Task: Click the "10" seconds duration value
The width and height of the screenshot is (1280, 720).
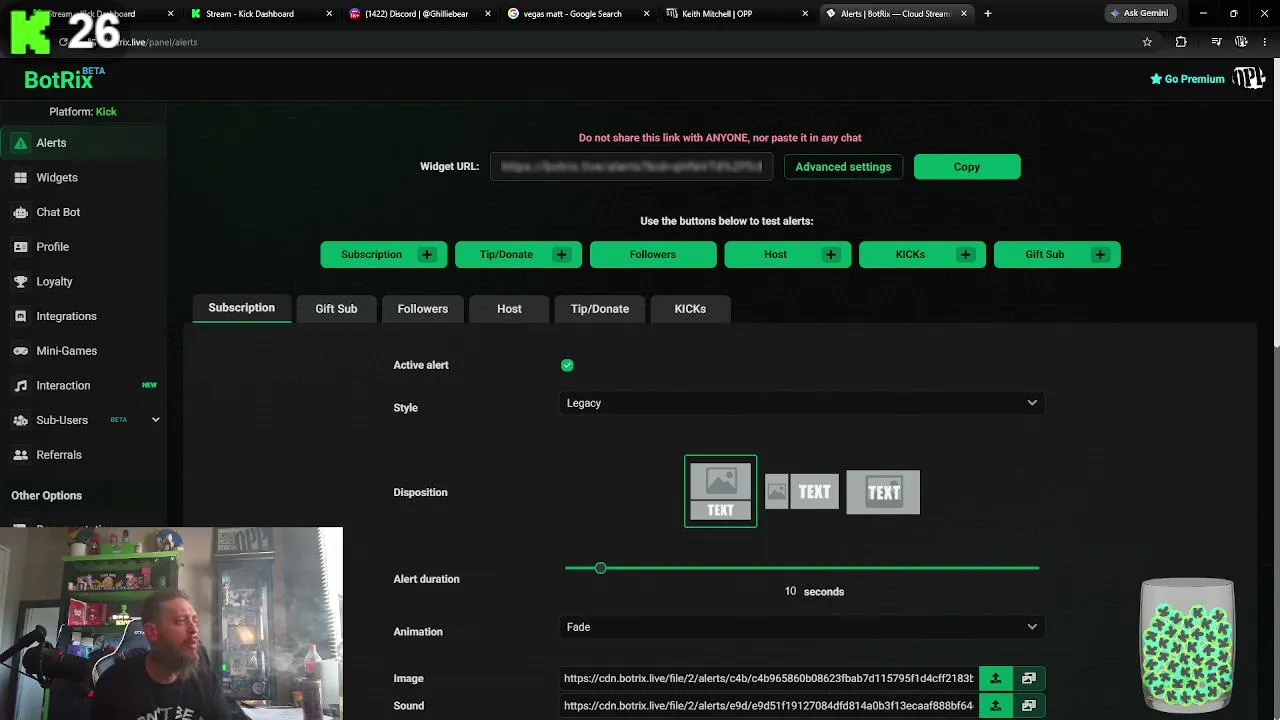Action: coord(790,592)
